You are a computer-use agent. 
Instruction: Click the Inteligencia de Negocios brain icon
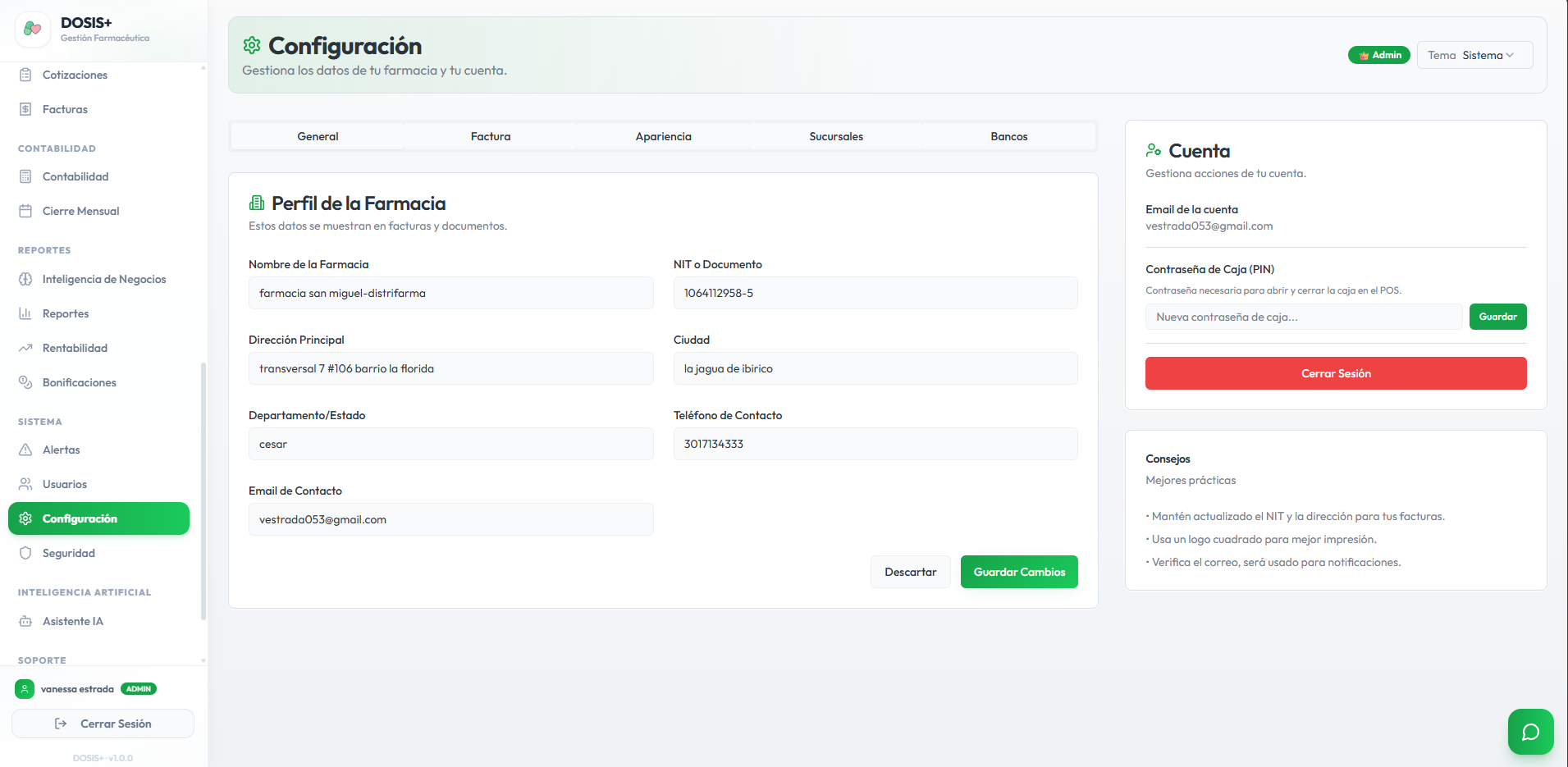point(25,279)
